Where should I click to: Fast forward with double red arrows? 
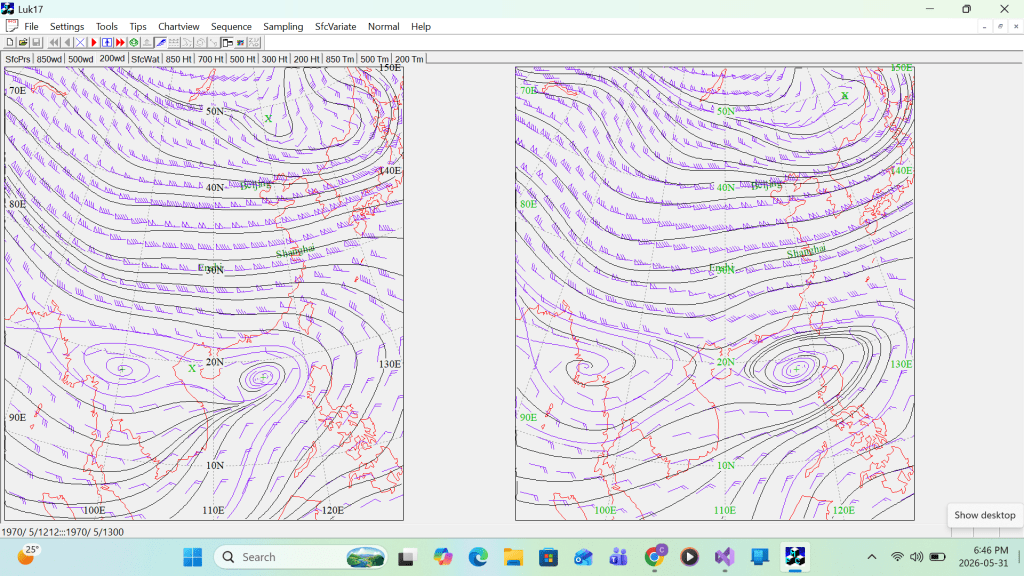pos(120,42)
